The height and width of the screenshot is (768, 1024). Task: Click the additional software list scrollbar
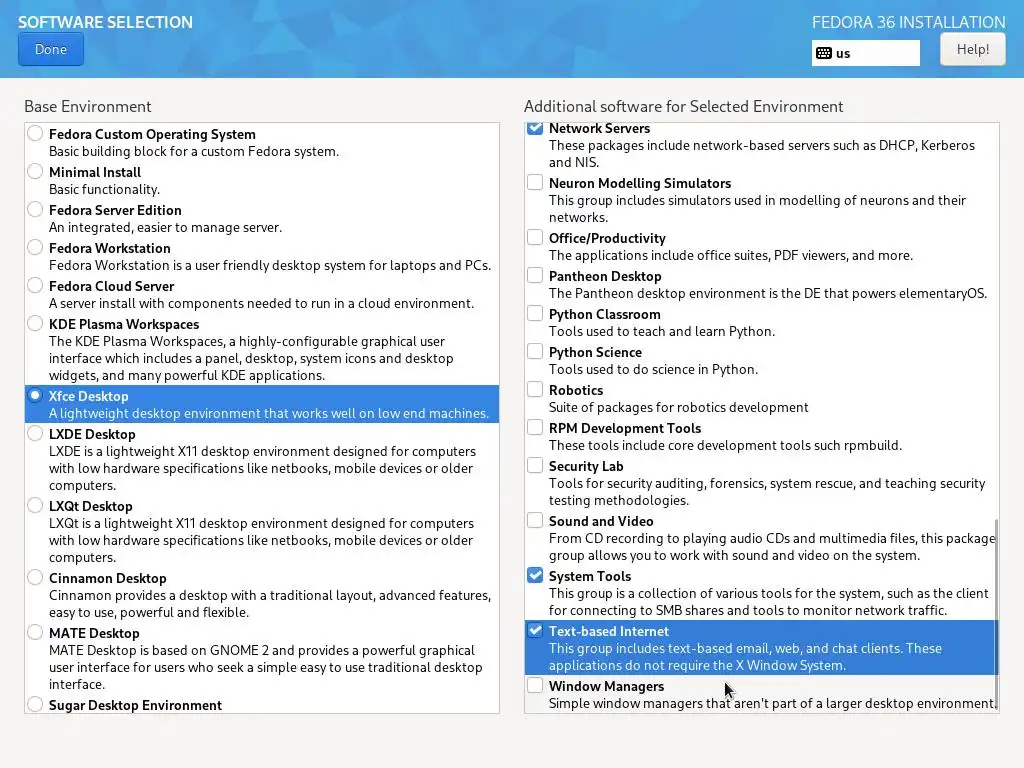[x=997, y=614]
